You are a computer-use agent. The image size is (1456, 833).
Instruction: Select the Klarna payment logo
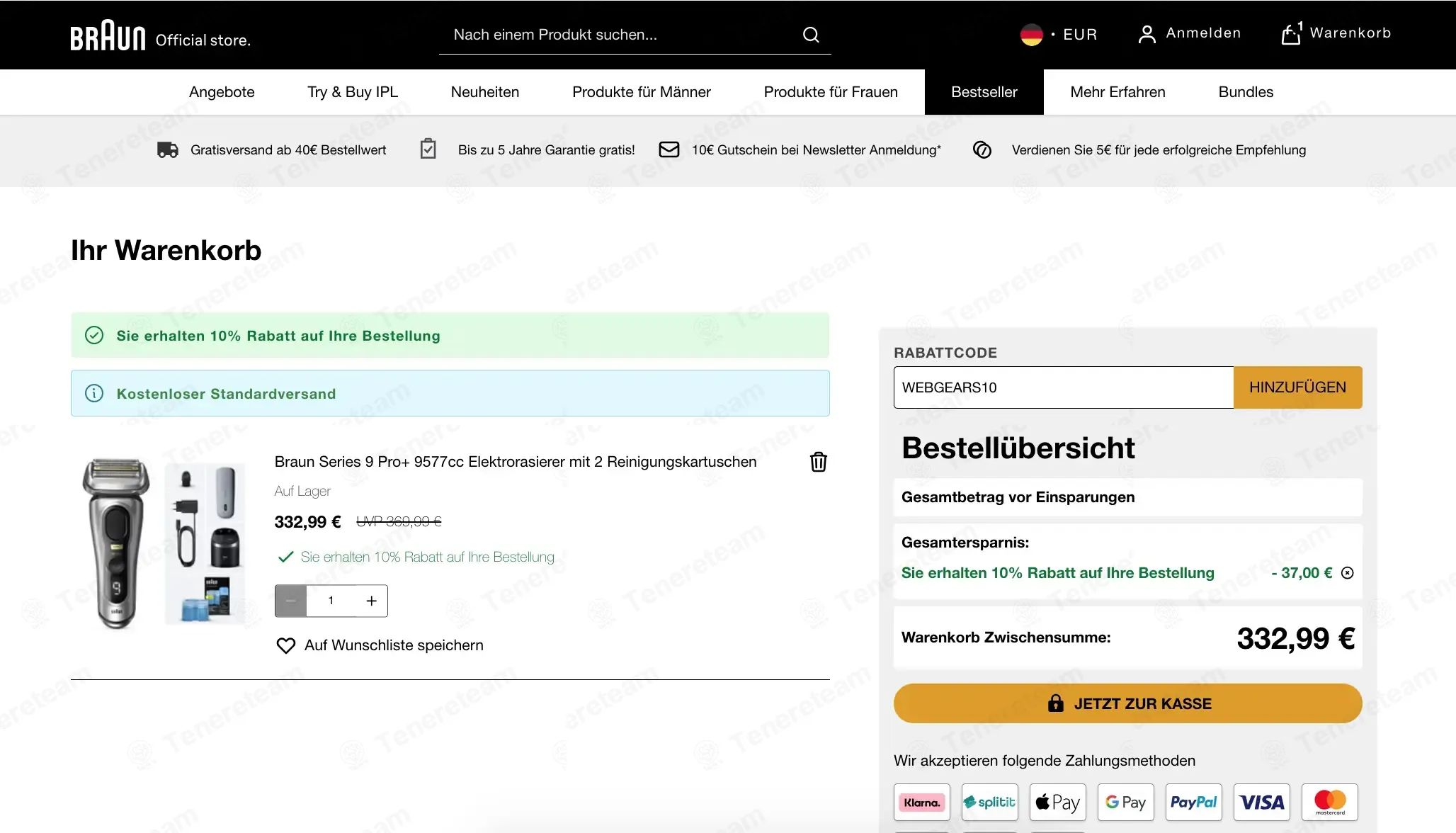(x=922, y=802)
